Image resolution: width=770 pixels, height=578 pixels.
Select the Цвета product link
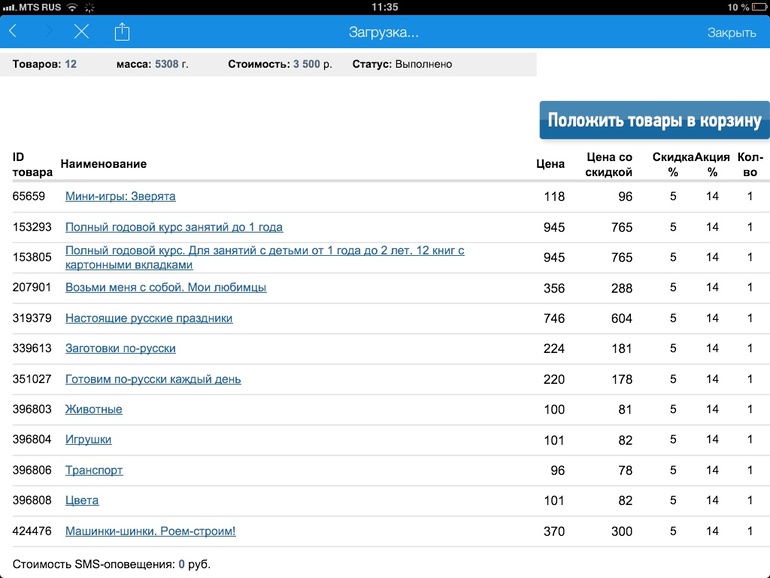82,500
